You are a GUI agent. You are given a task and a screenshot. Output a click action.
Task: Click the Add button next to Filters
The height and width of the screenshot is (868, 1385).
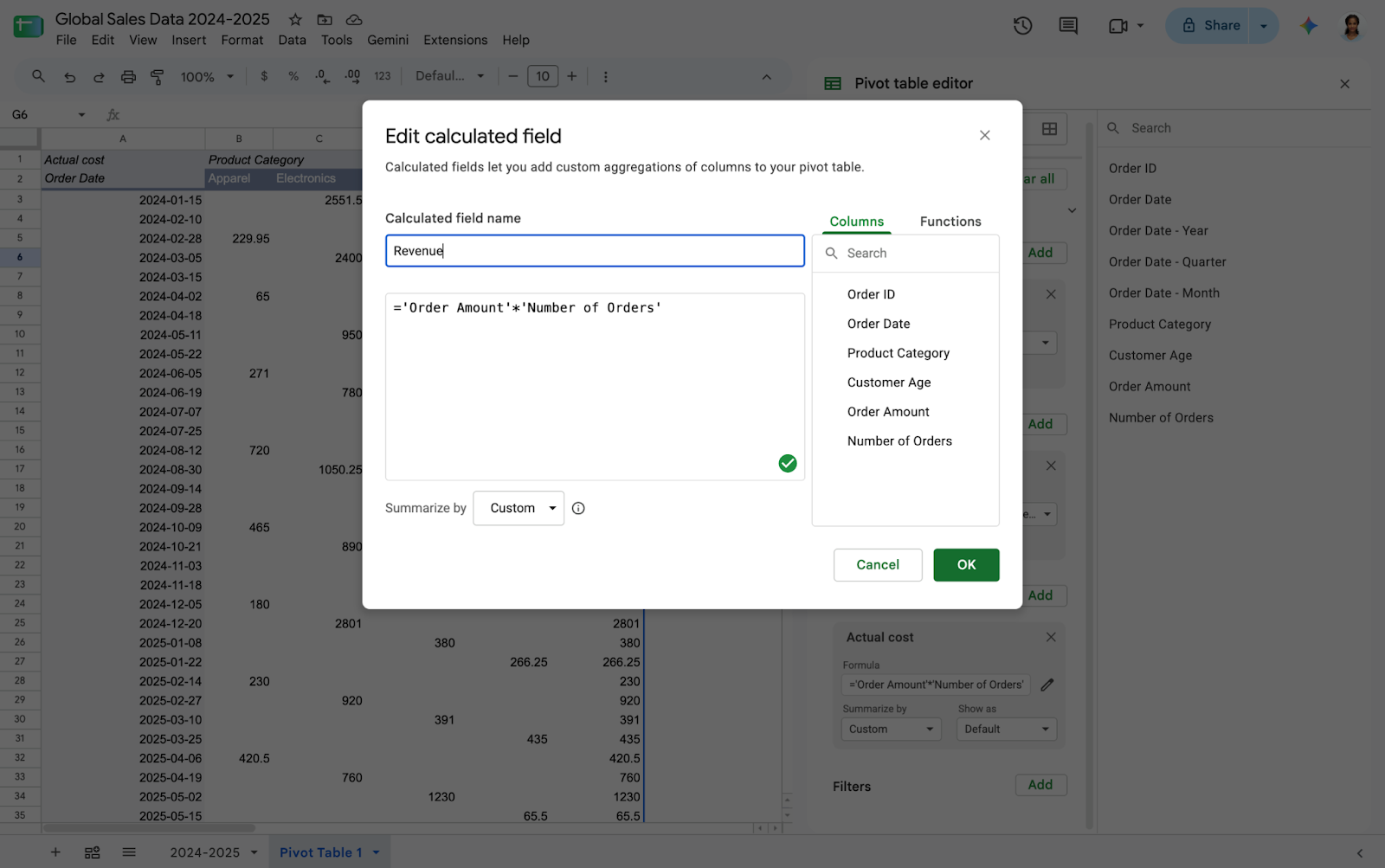pos(1040,785)
